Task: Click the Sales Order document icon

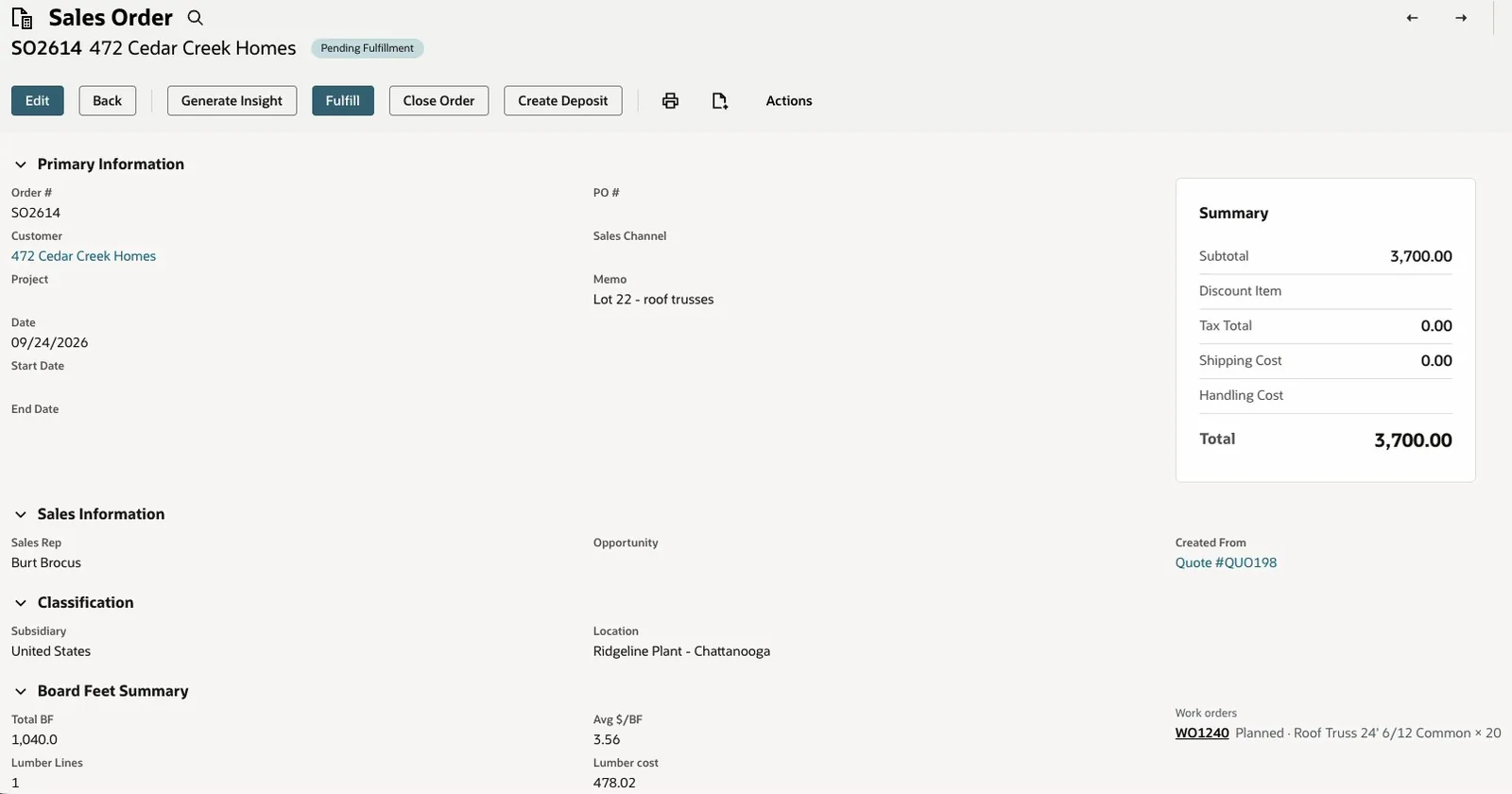Action: 22,18
